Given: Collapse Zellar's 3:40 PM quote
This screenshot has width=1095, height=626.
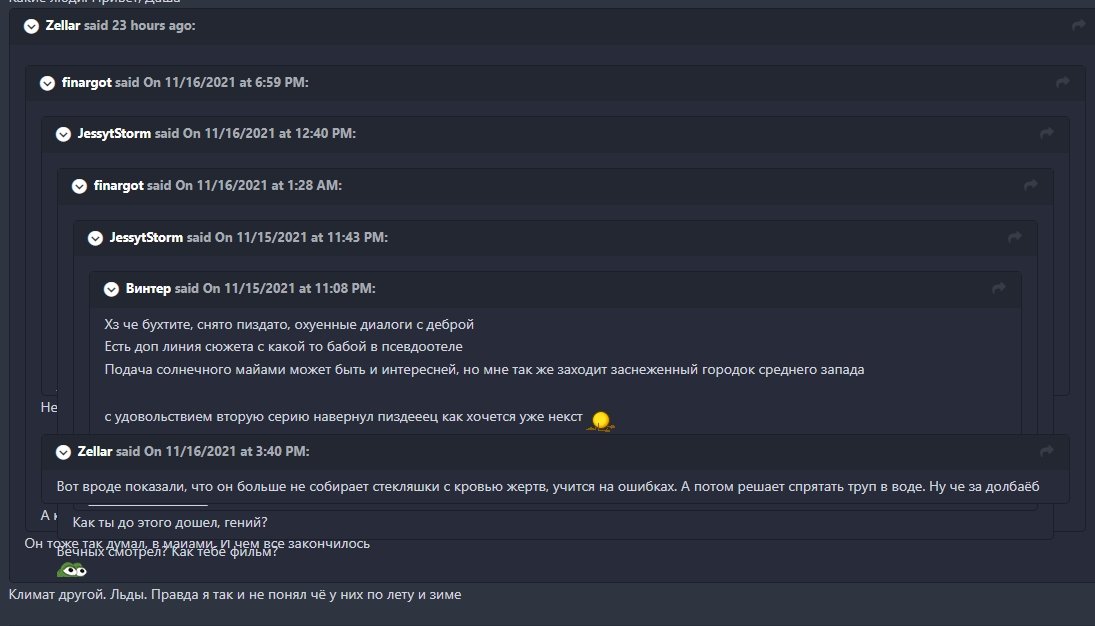Looking at the screenshot, I should coord(63,452).
